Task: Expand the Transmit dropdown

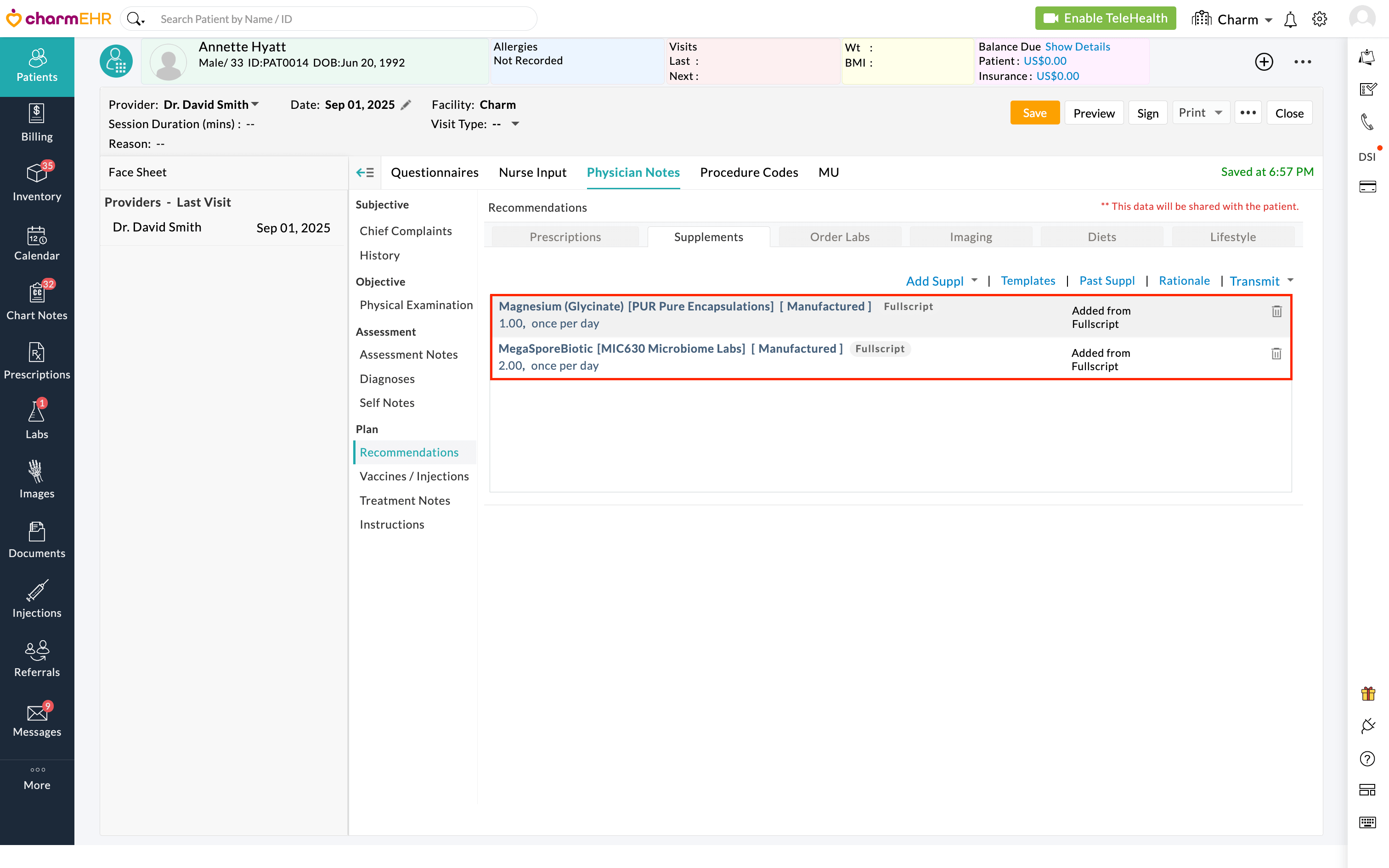Action: [1290, 280]
